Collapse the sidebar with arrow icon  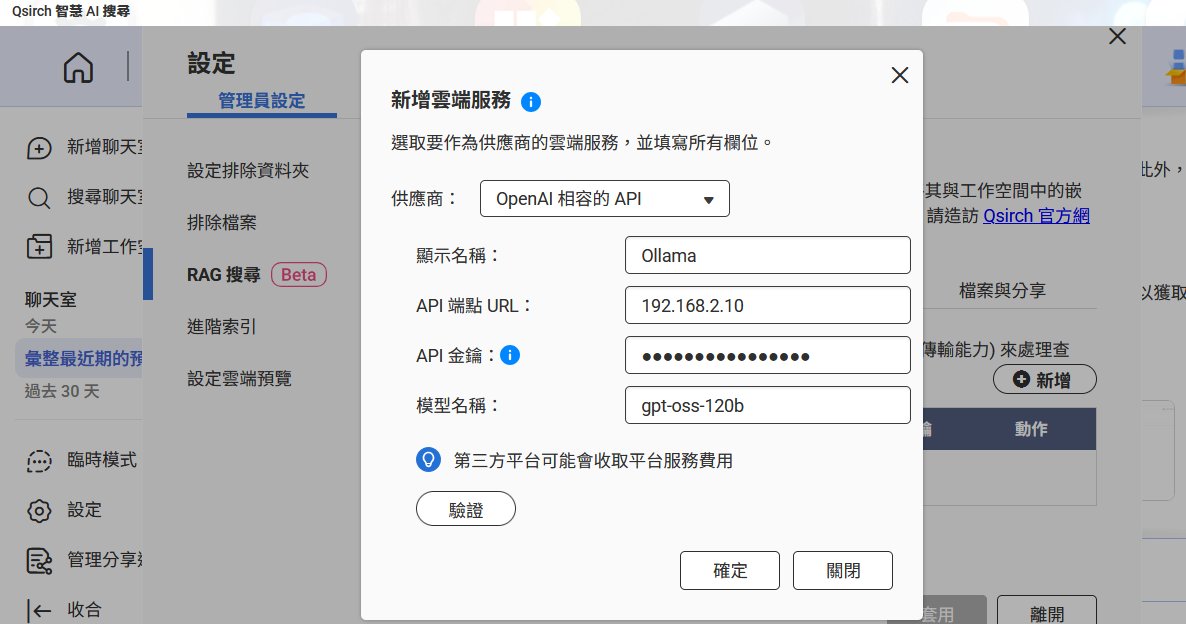click(39, 609)
